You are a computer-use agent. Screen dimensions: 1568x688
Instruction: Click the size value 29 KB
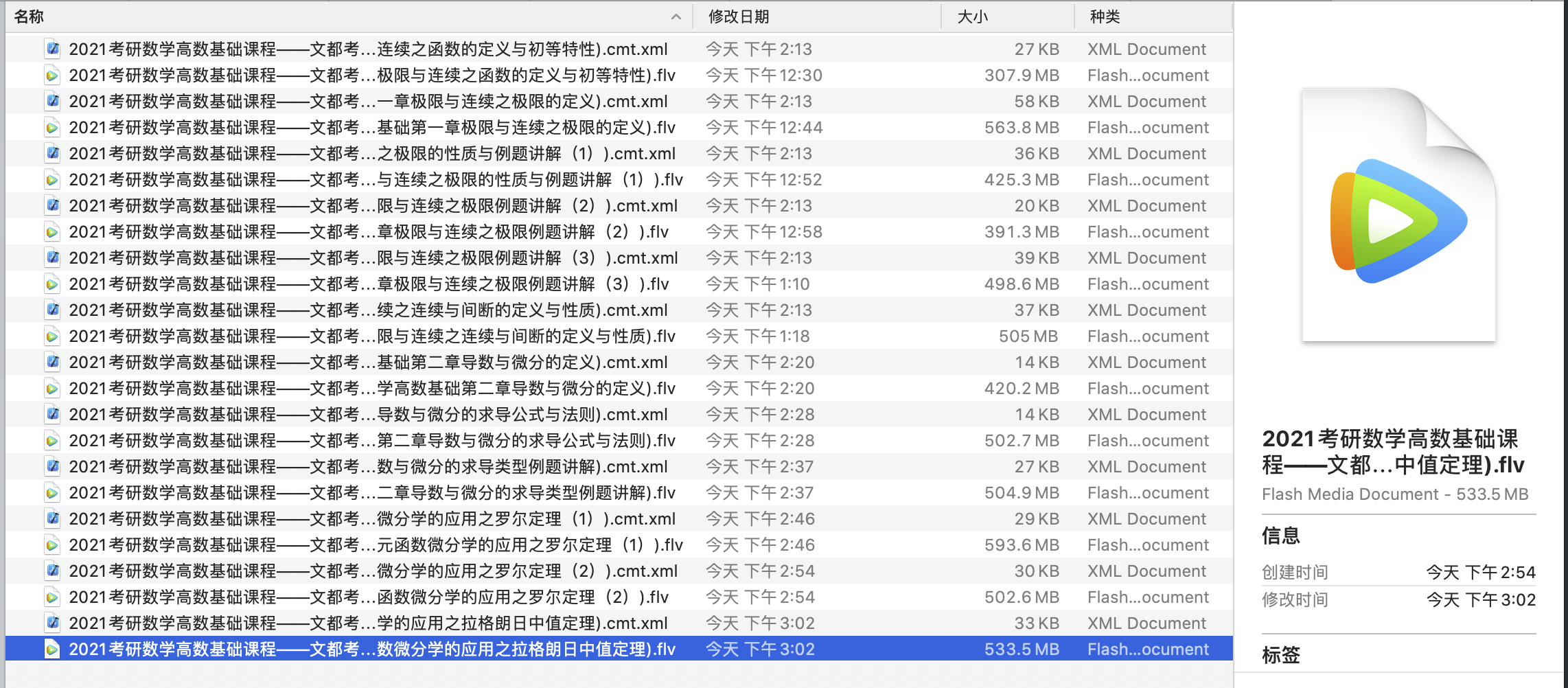1037,518
